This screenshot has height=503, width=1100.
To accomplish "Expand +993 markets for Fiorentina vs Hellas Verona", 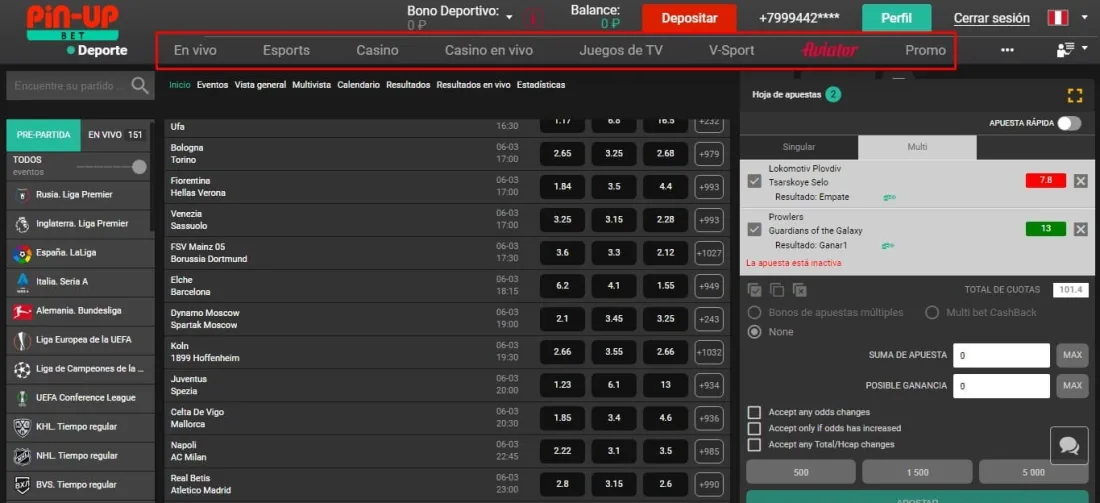I will pyautogui.click(x=709, y=187).
